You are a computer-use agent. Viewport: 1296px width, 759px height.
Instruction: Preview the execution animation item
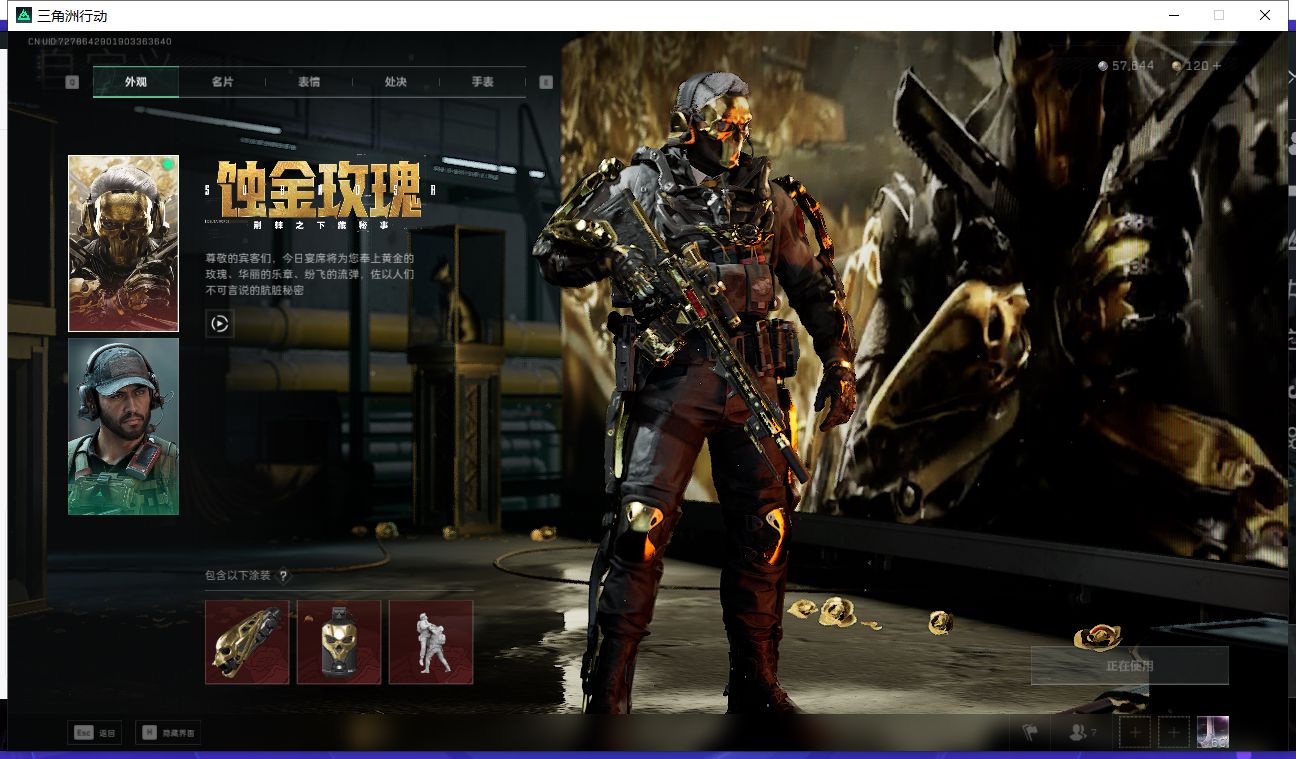pos(431,642)
